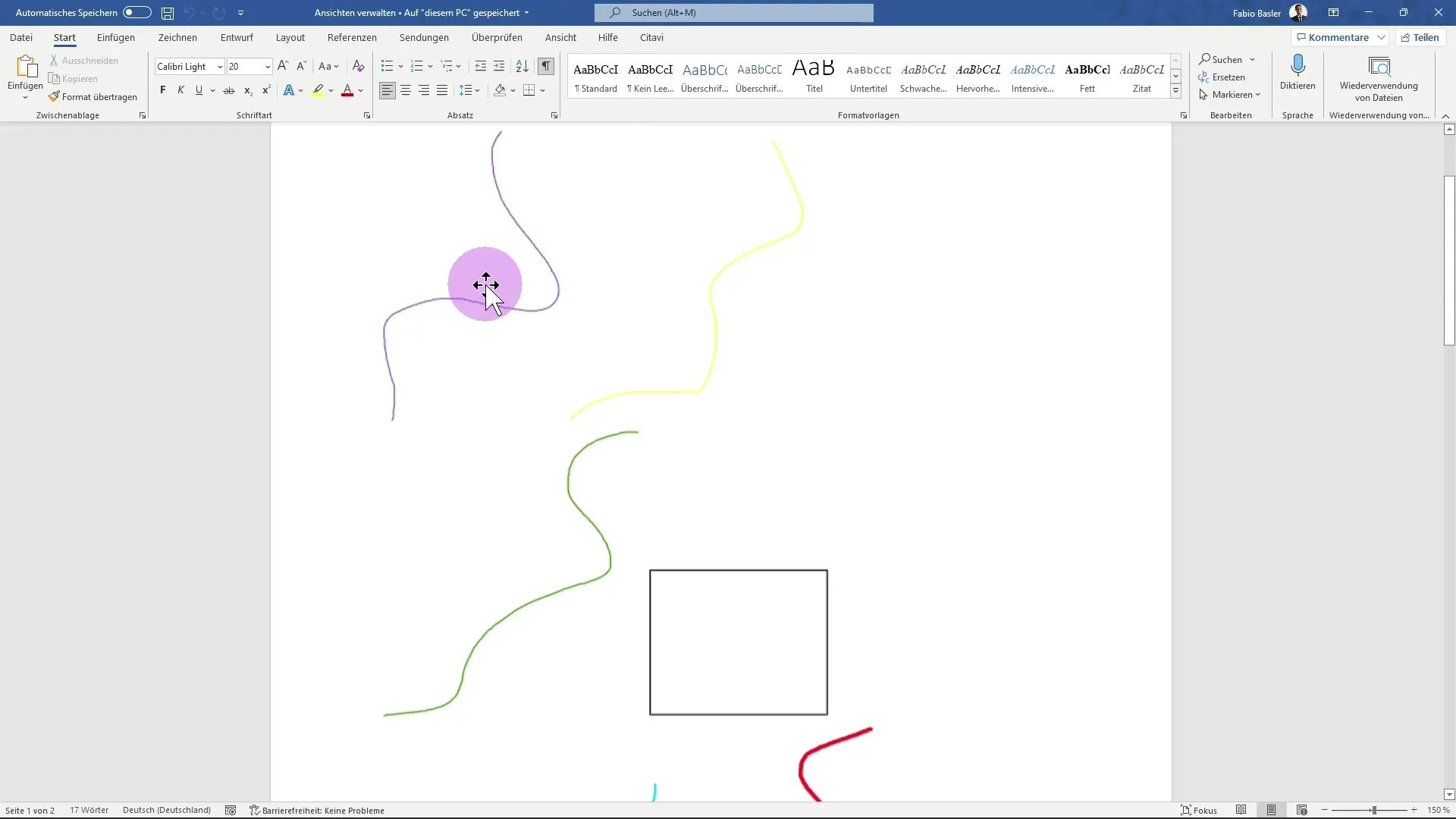The height and width of the screenshot is (819, 1456).
Task: Click the Teilen share button
Action: click(1420, 37)
